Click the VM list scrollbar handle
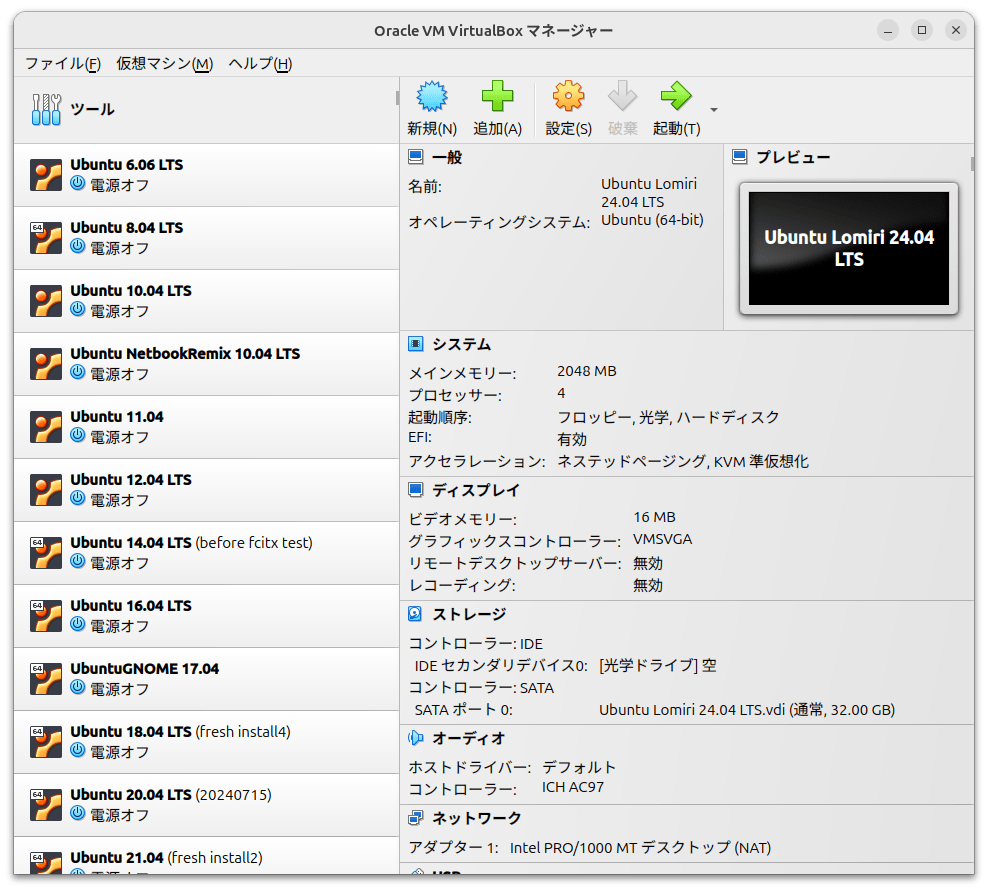The image size is (988, 891). pos(397,98)
